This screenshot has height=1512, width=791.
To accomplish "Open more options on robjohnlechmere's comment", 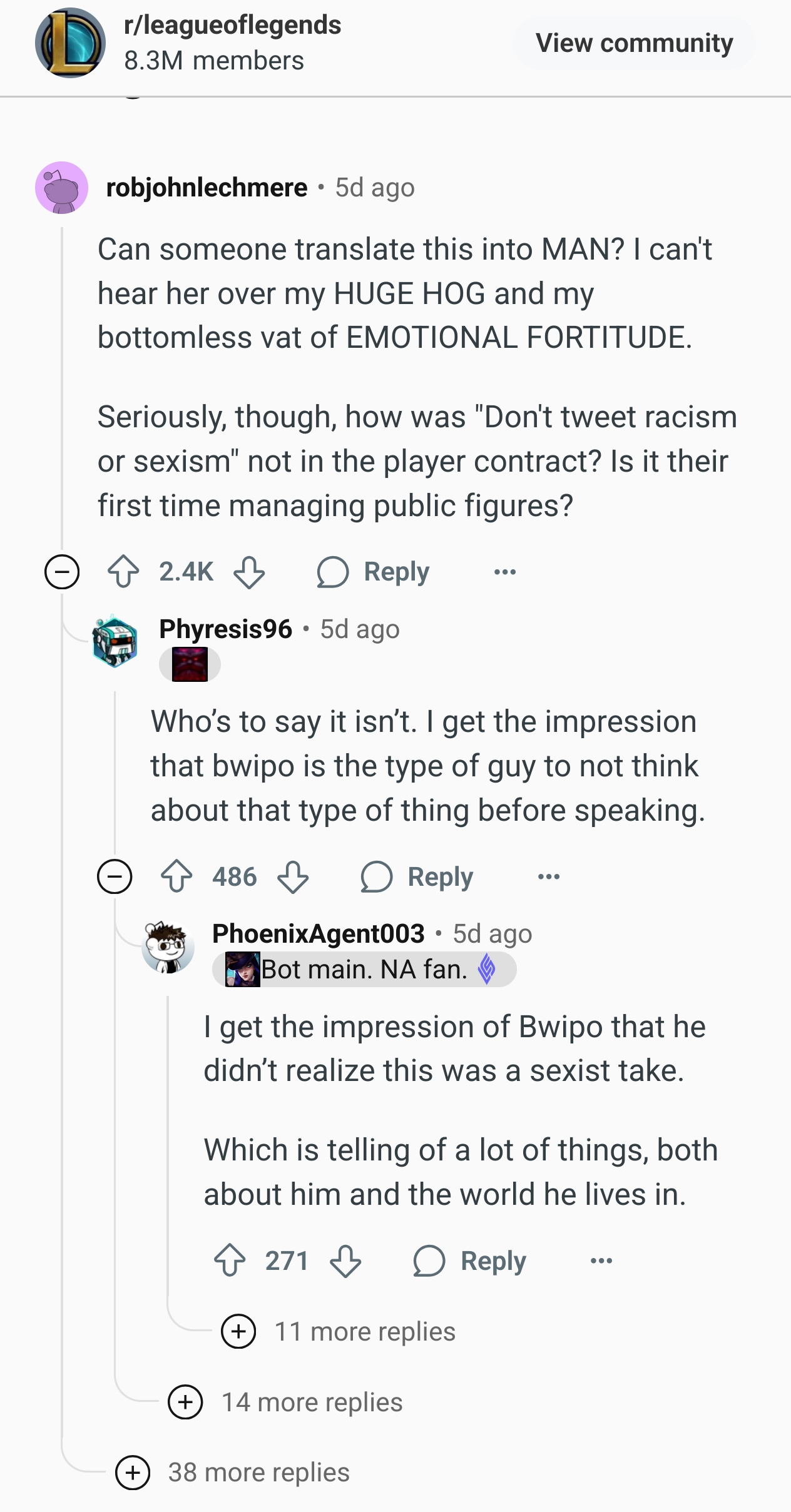I will [x=504, y=572].
